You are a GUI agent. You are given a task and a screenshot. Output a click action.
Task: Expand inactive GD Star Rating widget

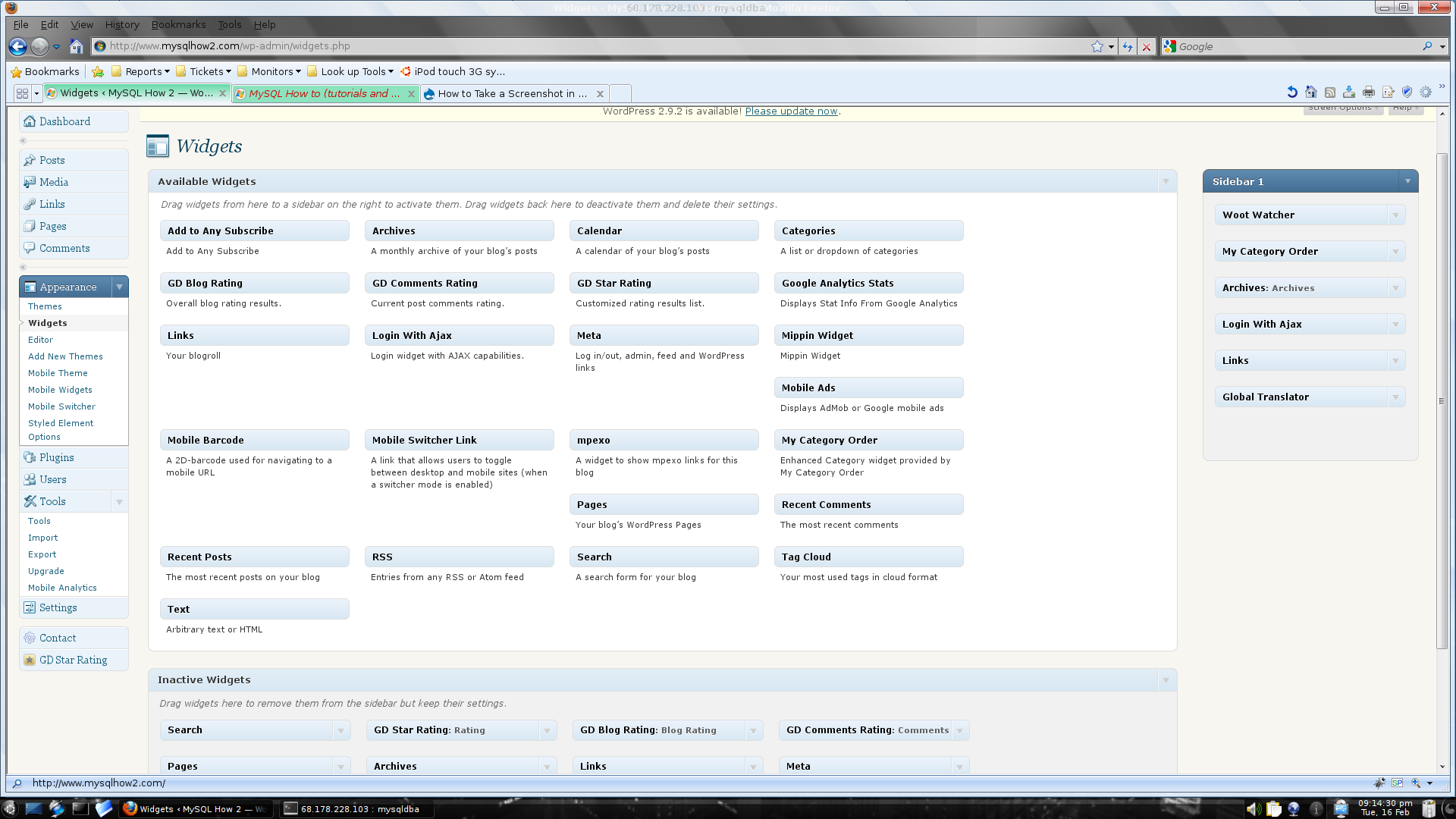(x=547, y=730)
